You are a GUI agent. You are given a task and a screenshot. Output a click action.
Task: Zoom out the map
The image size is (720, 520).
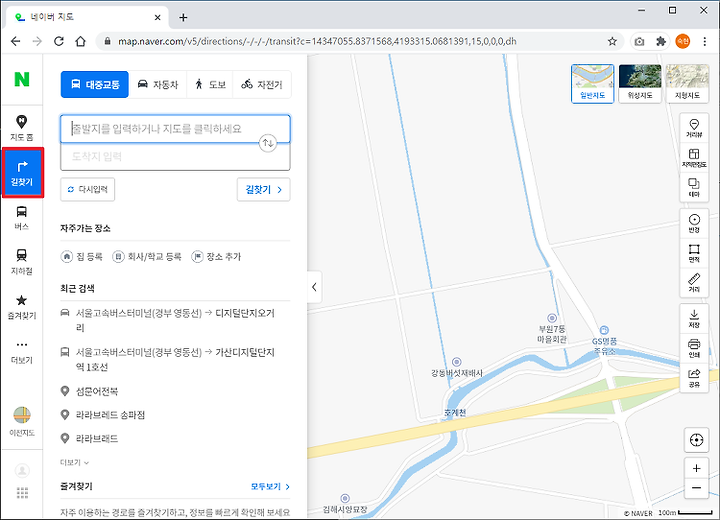tap(696, 488)
